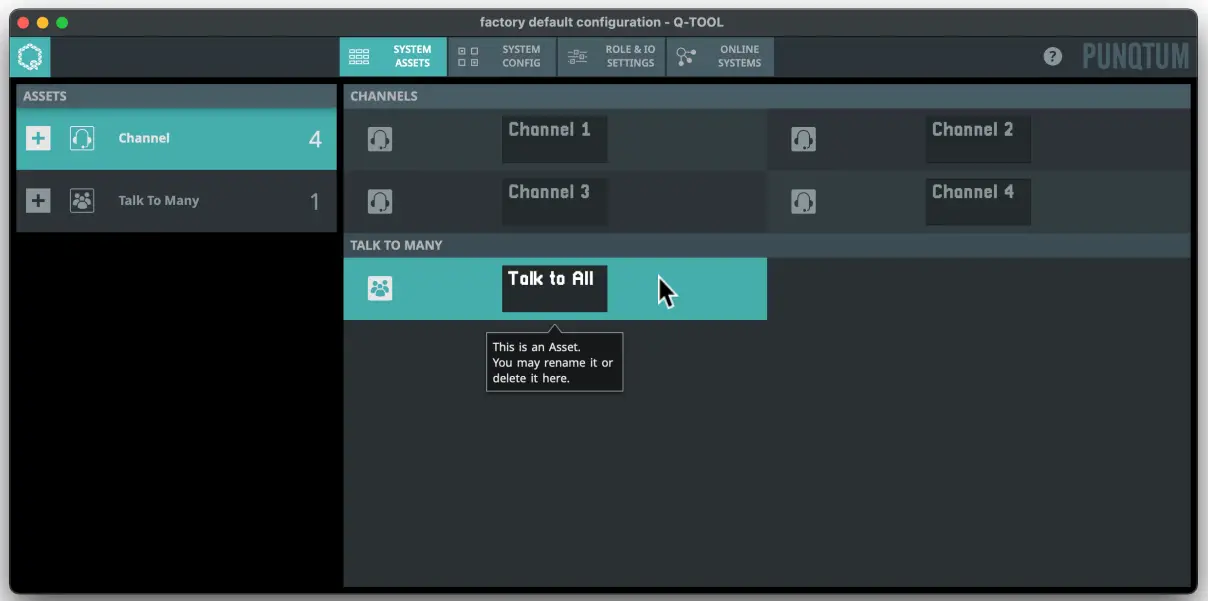Open the Role & IO Settings tab

(x=611, y=57)
